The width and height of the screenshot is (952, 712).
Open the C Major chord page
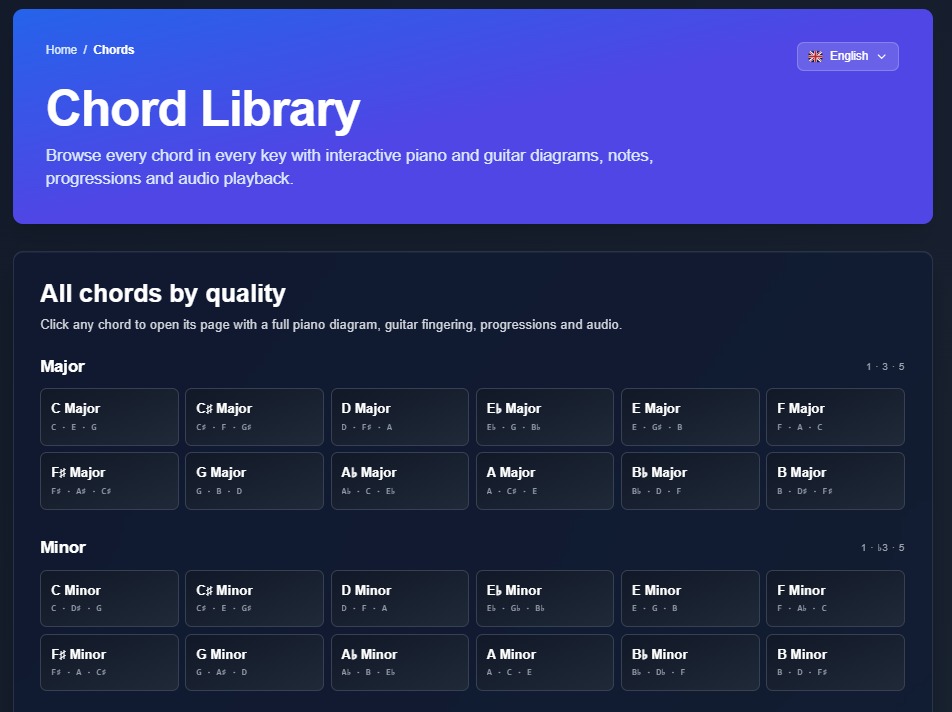109,416
